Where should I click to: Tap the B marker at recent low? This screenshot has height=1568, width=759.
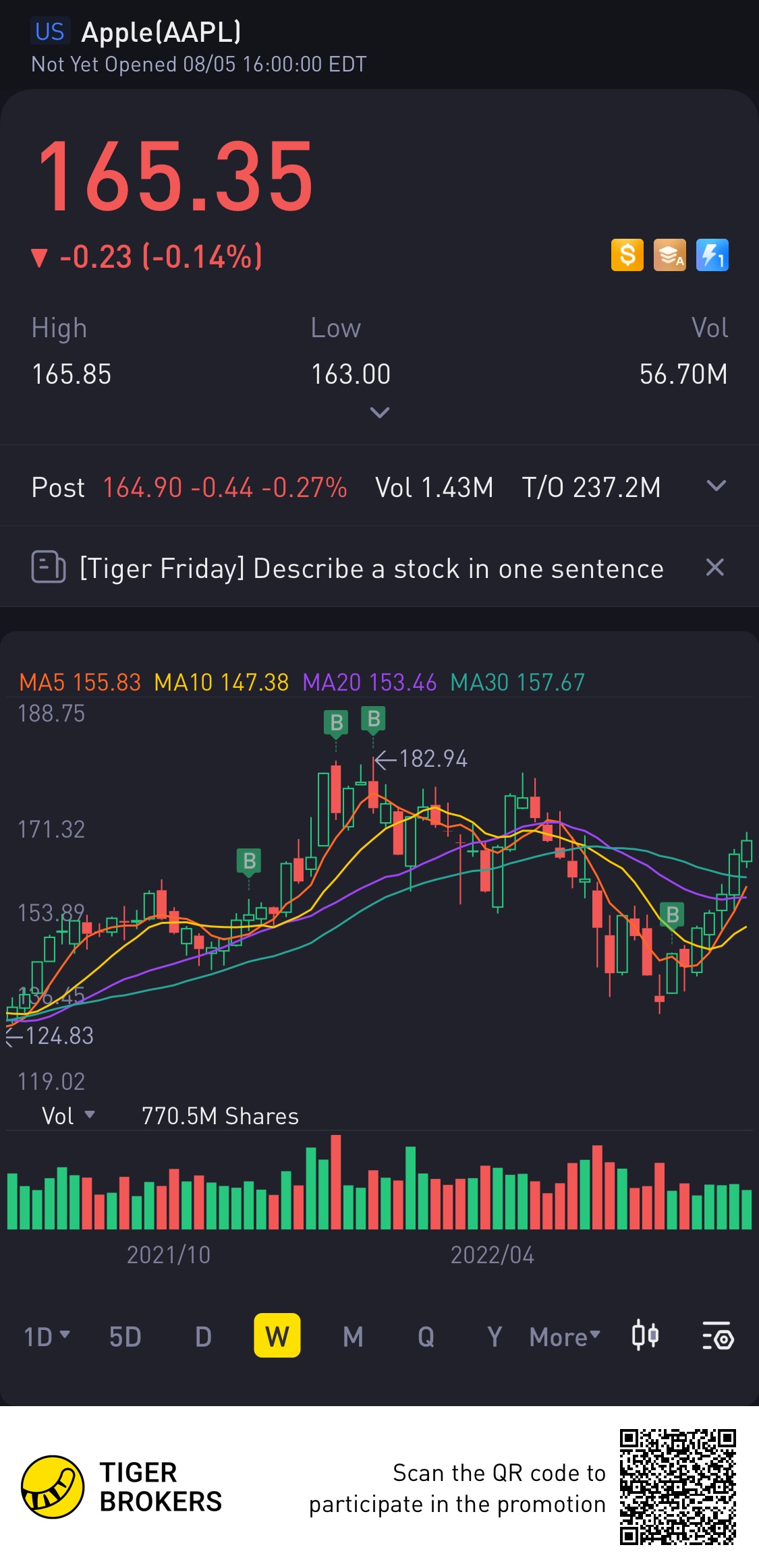click(x=672, y=916)
